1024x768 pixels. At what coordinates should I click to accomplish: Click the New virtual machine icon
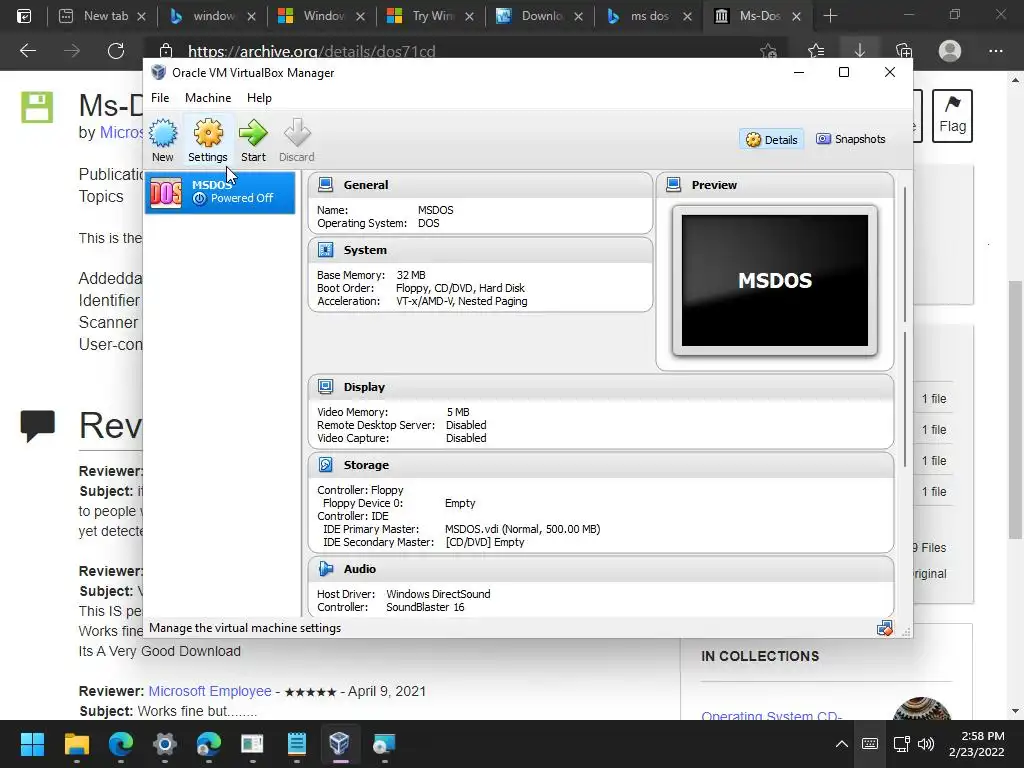click(163, 140)
